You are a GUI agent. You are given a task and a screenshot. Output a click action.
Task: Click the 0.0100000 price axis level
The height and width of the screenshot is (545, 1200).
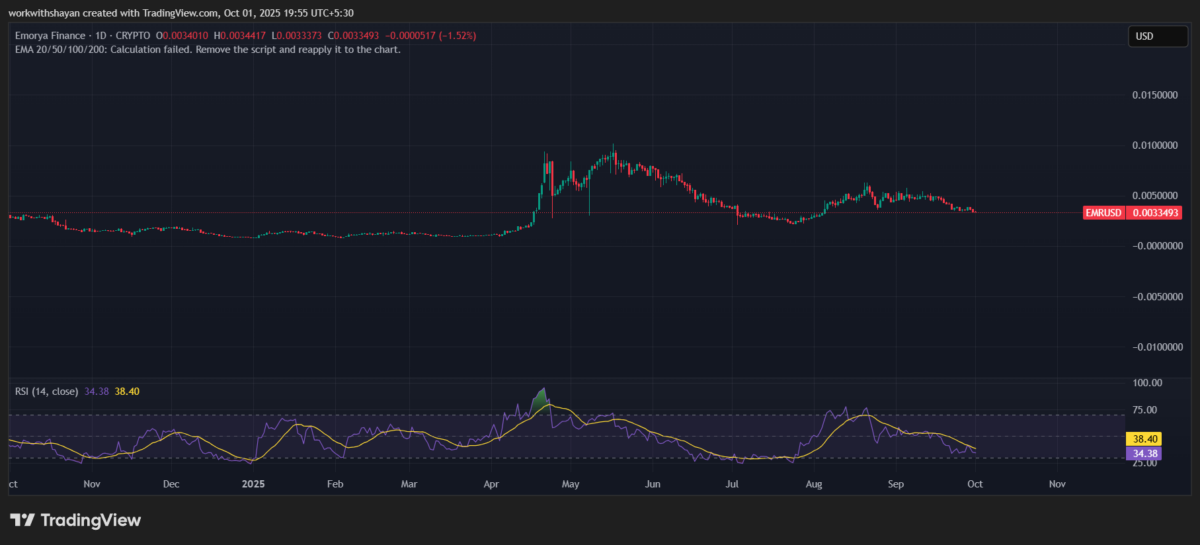1157,145
